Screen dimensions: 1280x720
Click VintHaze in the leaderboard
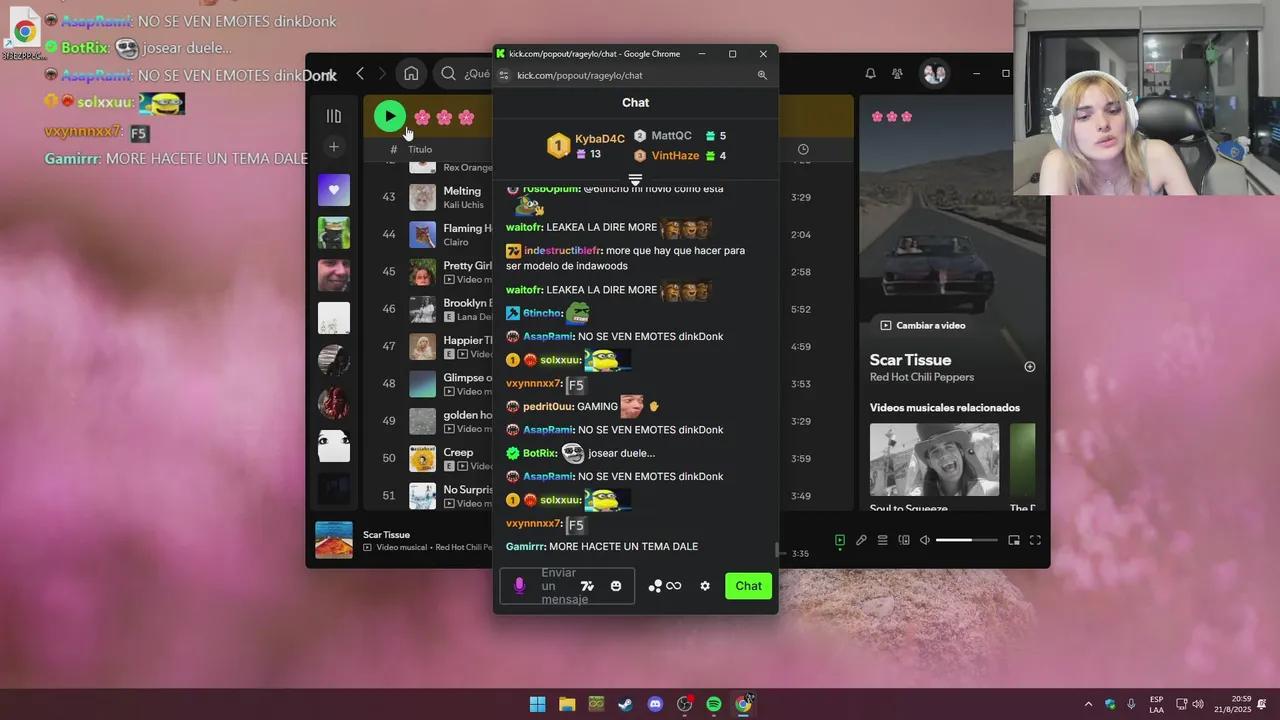(675, 156)
